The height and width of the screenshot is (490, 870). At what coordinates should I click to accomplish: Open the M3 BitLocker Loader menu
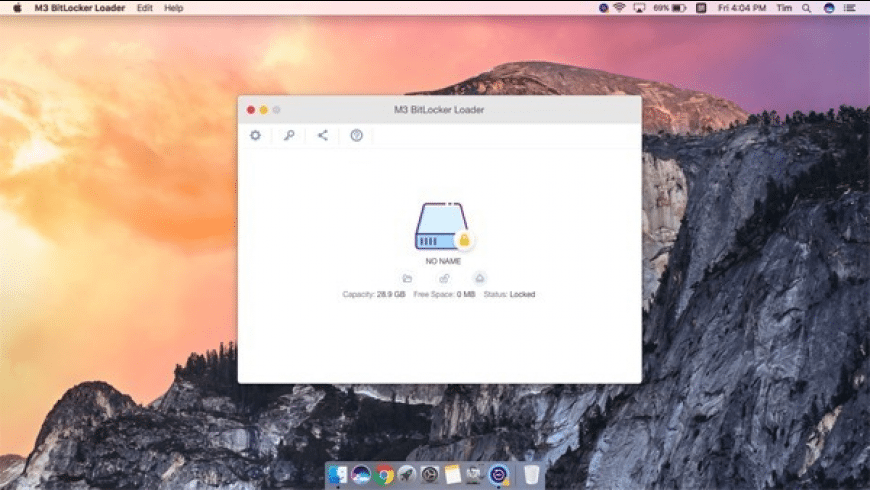80,8
